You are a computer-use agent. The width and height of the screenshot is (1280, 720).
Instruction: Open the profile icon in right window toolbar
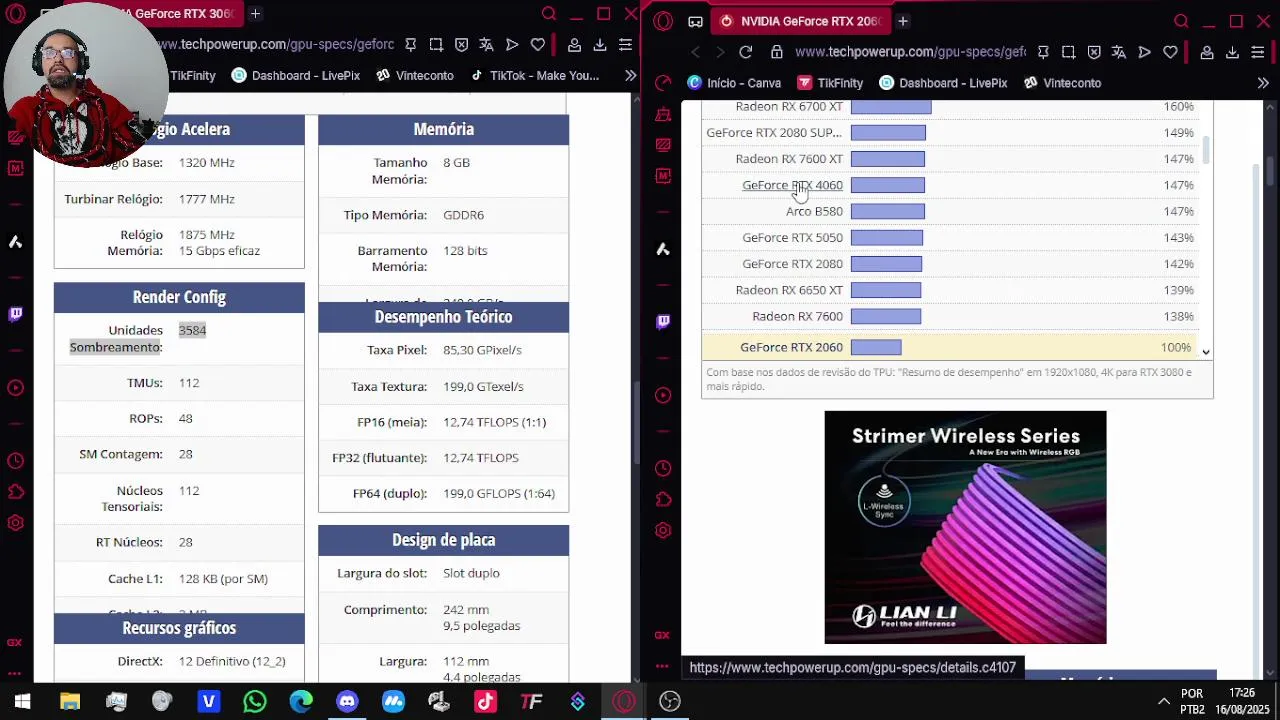click(x=1207, y=52)
